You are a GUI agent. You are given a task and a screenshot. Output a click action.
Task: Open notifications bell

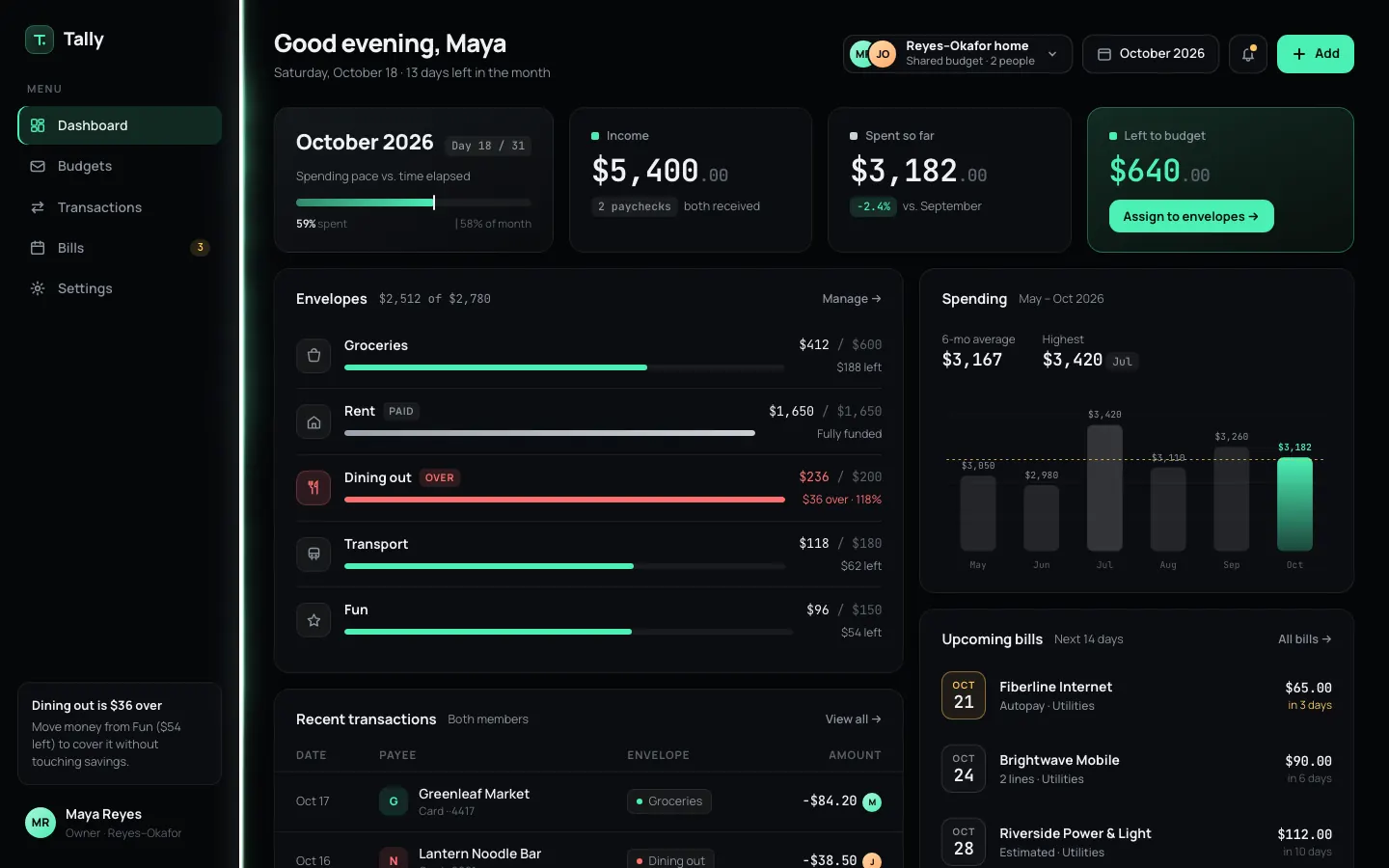1248,54
